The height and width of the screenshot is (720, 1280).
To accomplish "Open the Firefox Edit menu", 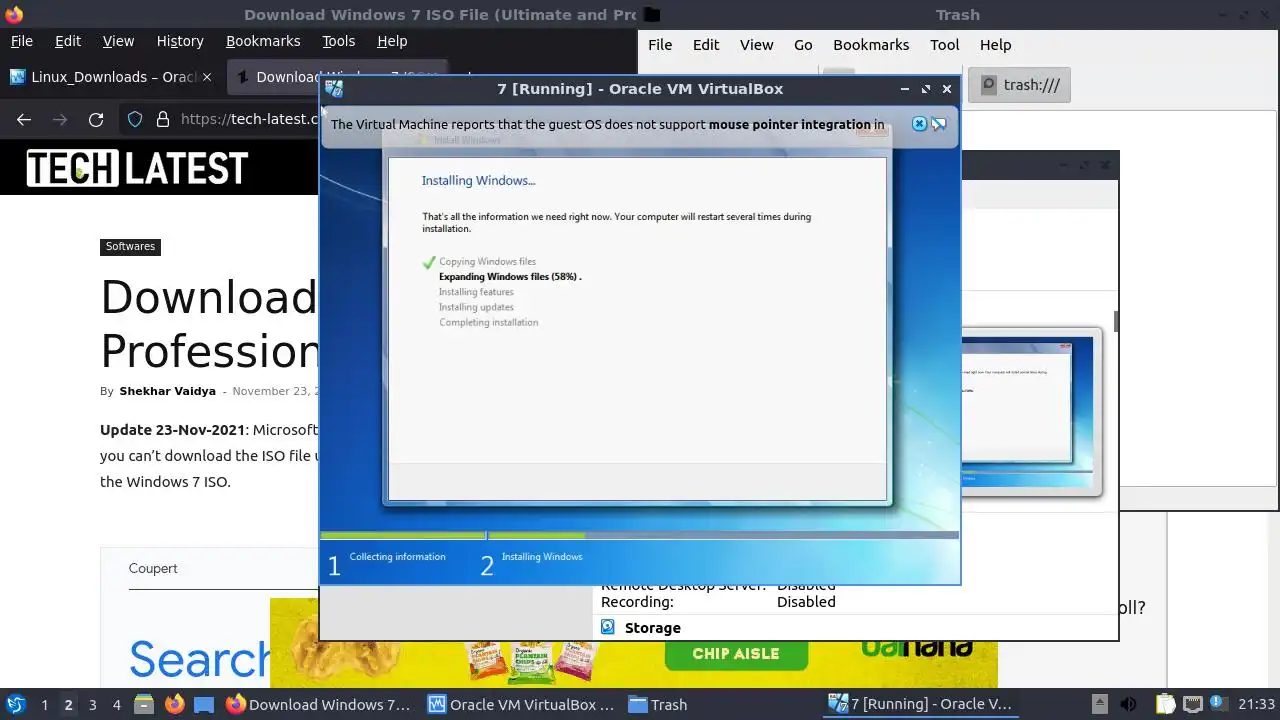I will pos(68,41).
